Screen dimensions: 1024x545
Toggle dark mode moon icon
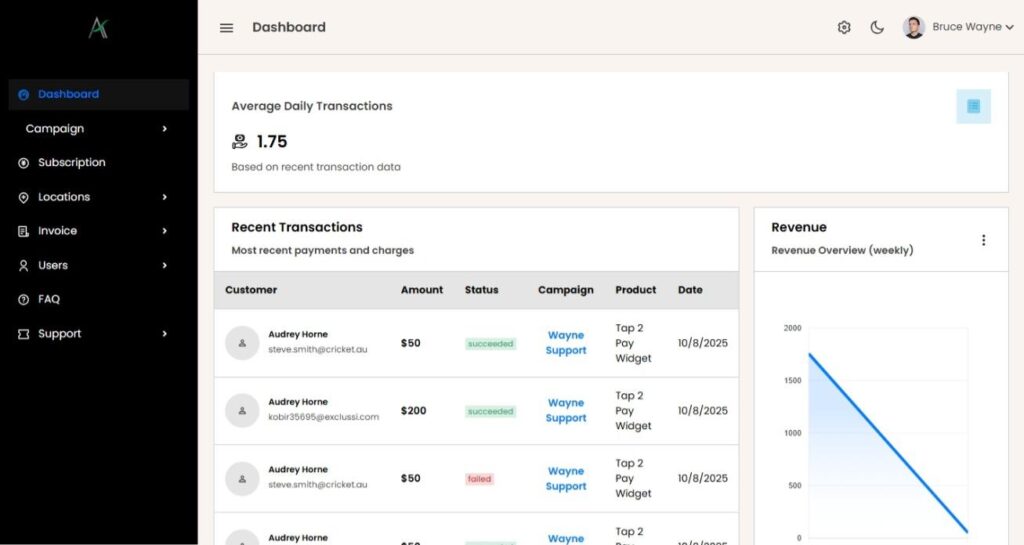pyautogui.click(x=877, y=28)
